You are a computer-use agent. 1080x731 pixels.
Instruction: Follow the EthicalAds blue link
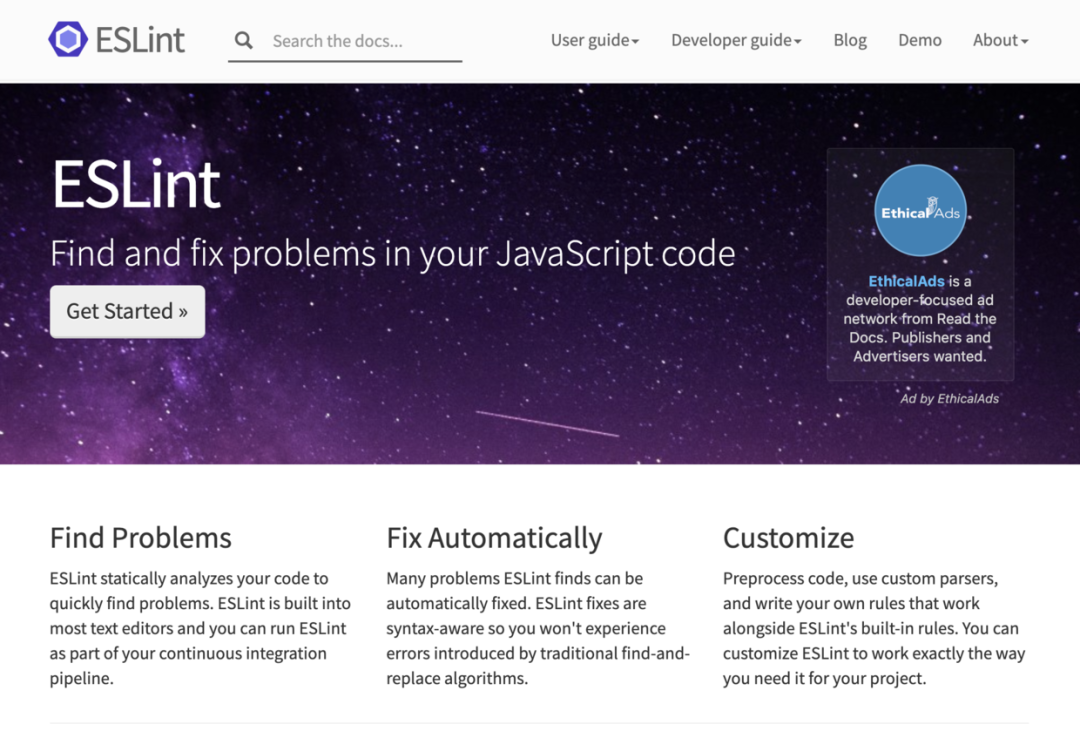[906, 281]
